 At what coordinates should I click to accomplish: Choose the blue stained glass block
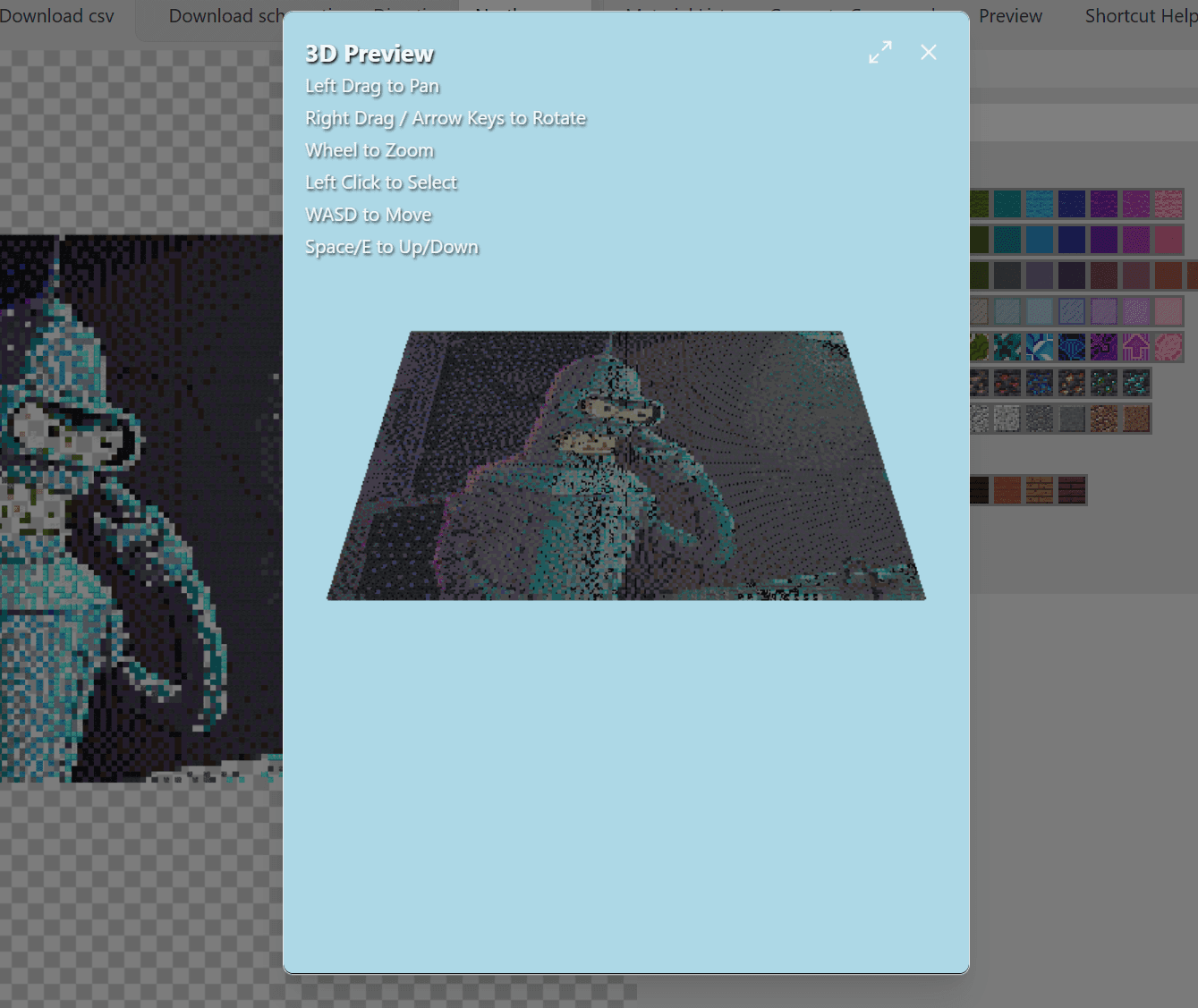pyautogui.click(x=1071, y=311)
